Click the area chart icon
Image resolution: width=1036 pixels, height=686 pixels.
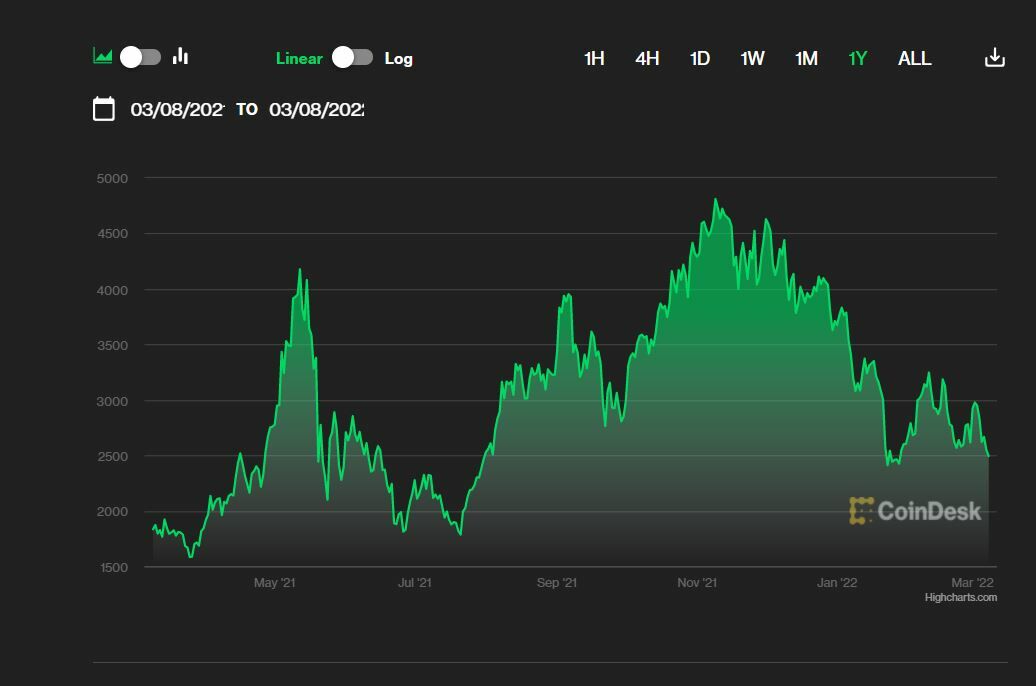102,56
